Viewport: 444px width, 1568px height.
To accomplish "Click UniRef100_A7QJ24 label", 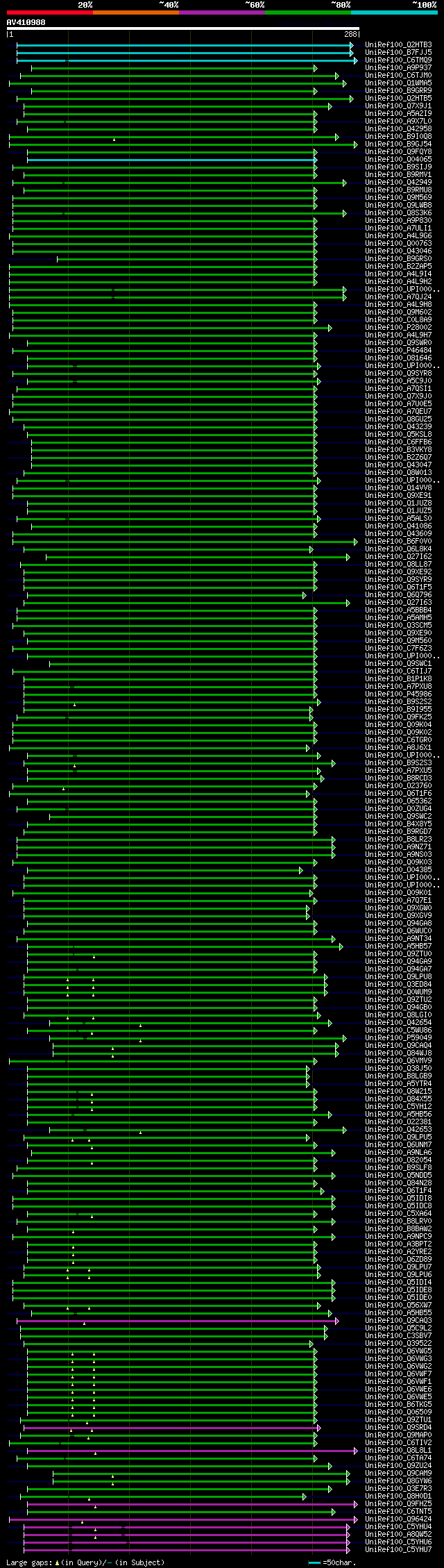I will tap(398, 297).
